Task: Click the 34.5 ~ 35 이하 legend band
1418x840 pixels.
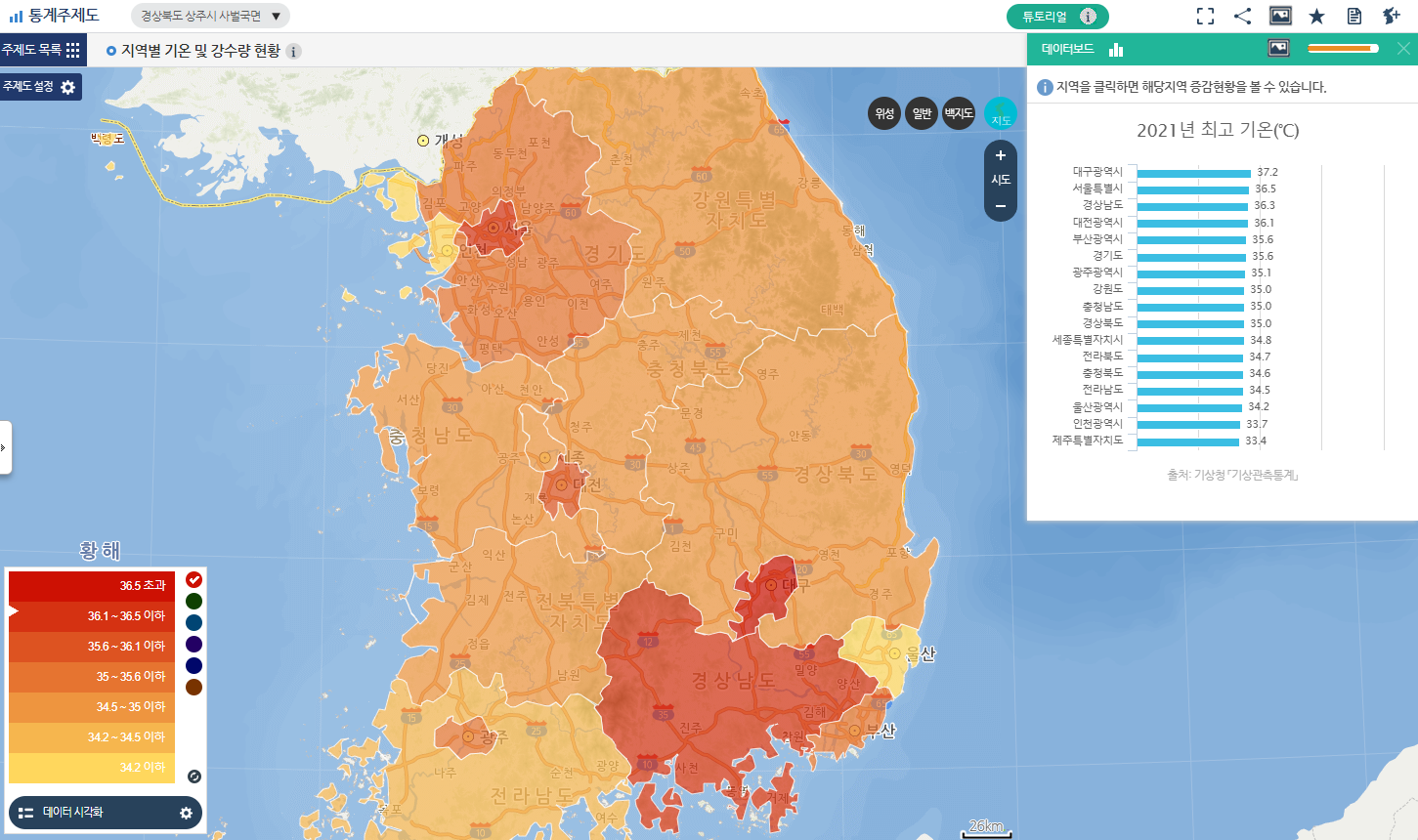Action: [x=92, y=707]
